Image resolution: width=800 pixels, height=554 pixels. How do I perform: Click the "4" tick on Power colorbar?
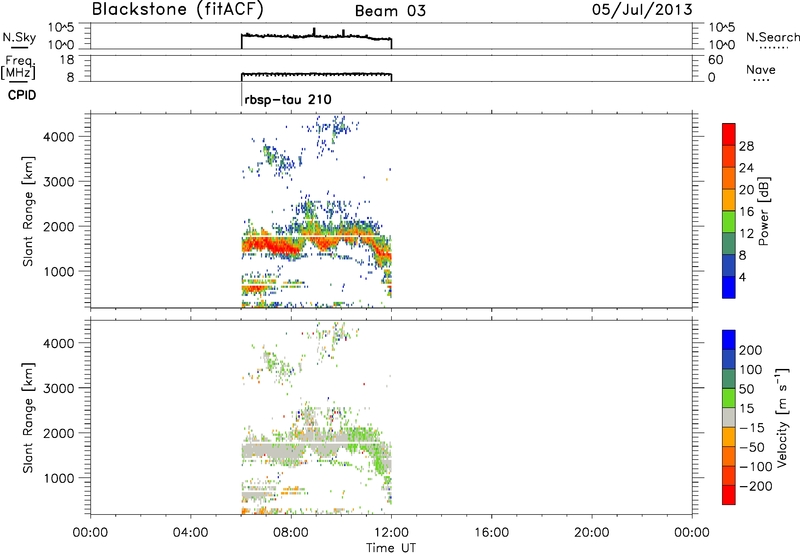742,277
